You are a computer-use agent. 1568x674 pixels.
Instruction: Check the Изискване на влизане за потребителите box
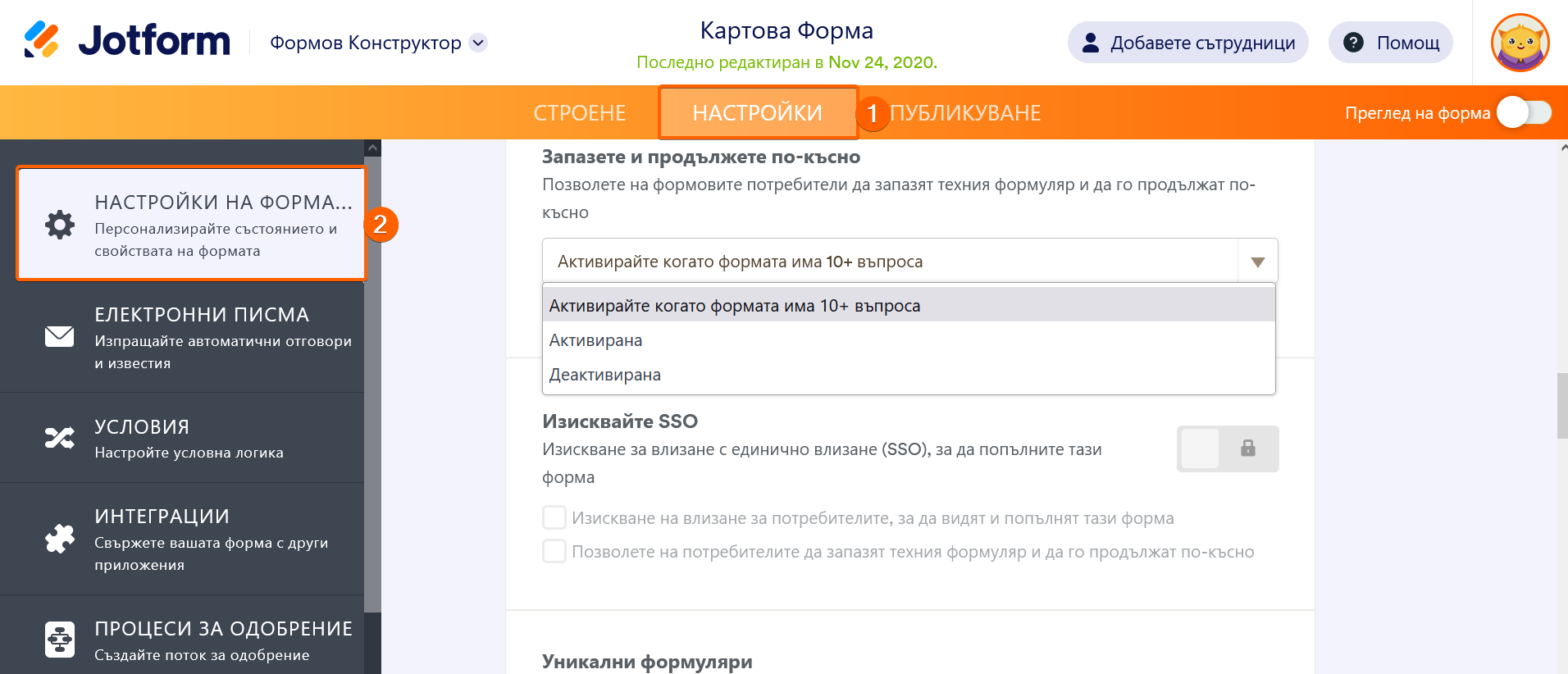554,517
